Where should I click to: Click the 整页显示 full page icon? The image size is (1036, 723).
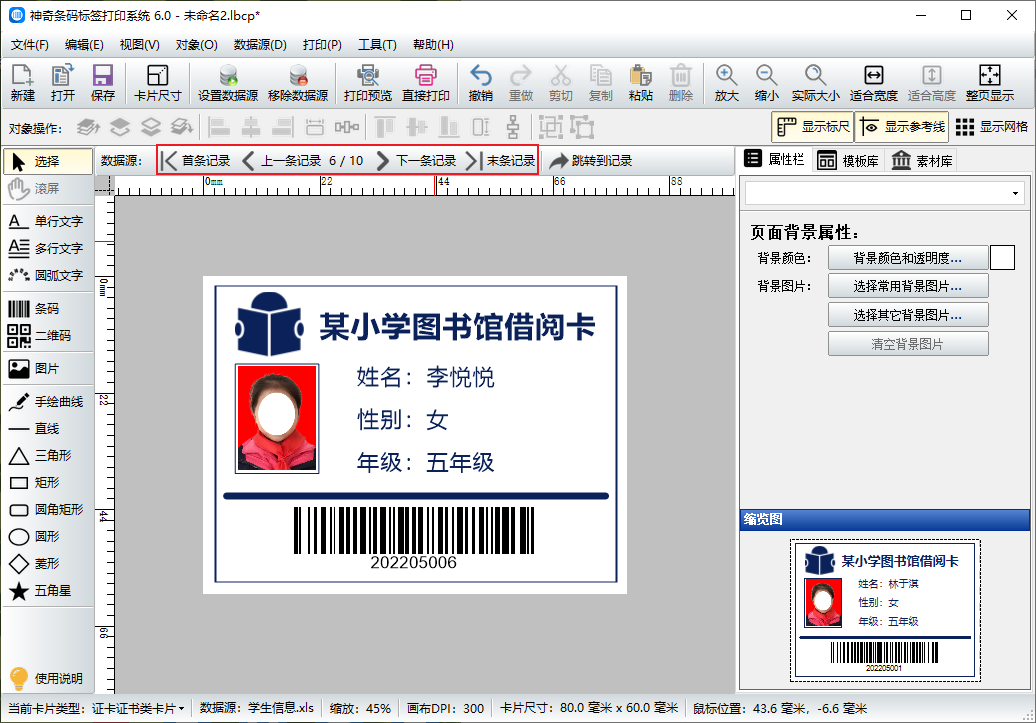[990, 83]
